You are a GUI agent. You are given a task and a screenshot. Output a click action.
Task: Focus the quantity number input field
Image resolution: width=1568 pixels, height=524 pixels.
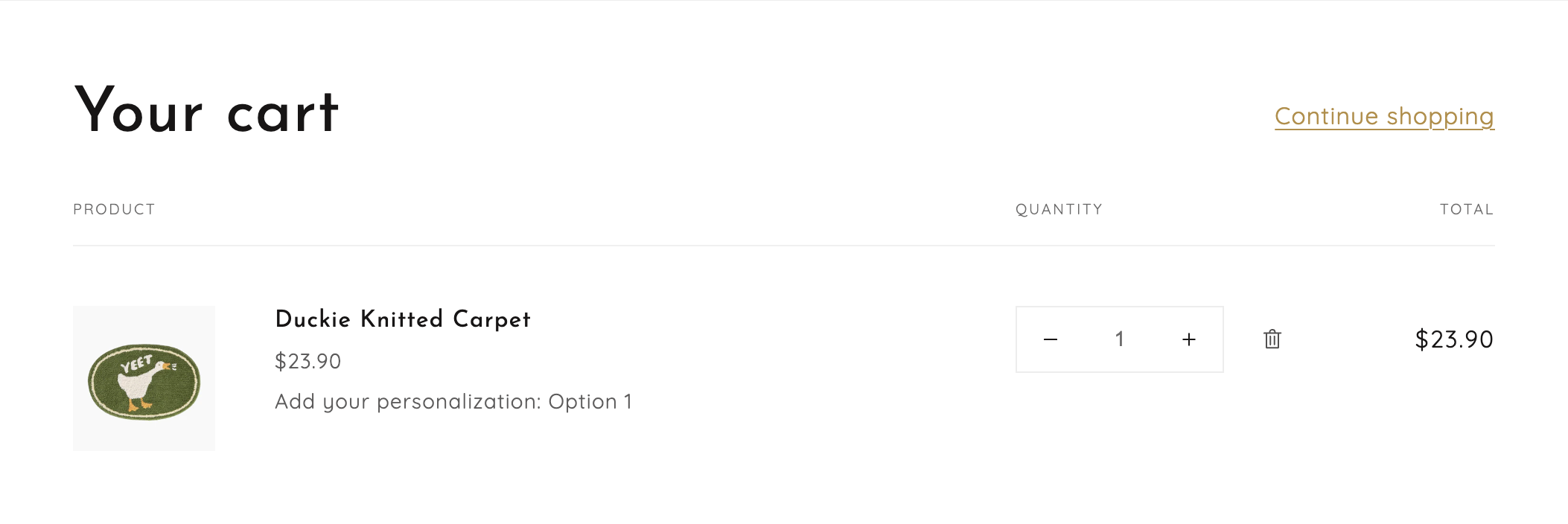tap(1119, 339)
